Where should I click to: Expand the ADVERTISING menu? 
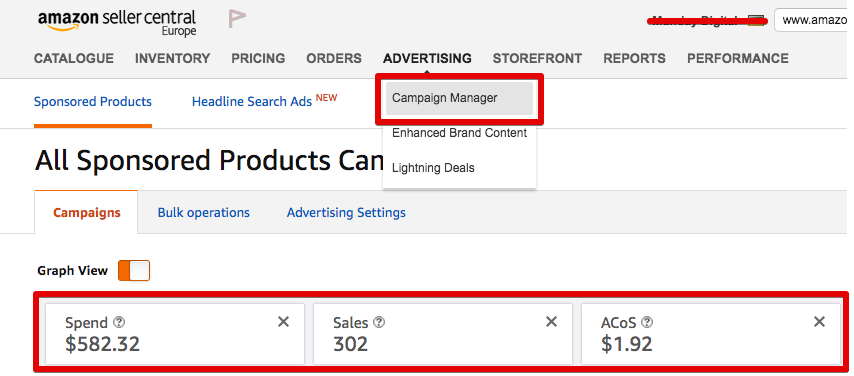[x=427, y=58]
